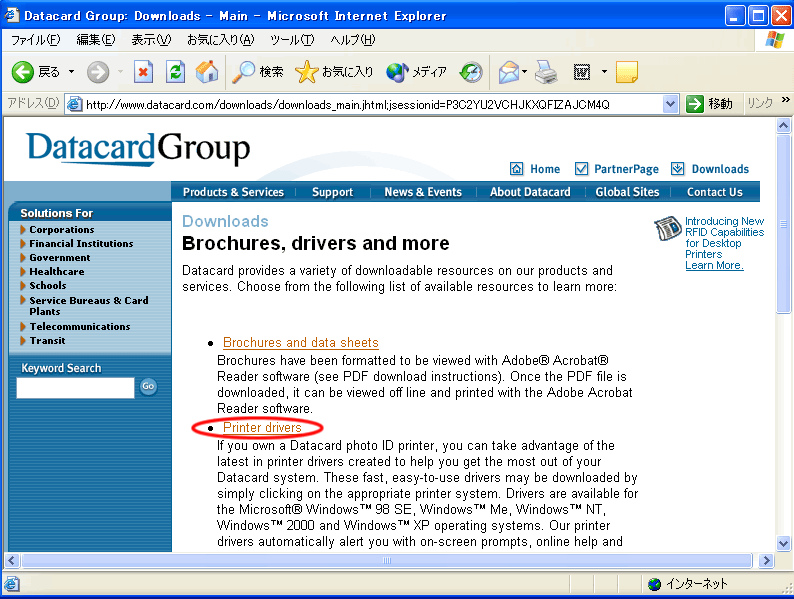794x599 pixels.
Task: Expand the リンク links toolbar chevron
Action: click(785, 99)
